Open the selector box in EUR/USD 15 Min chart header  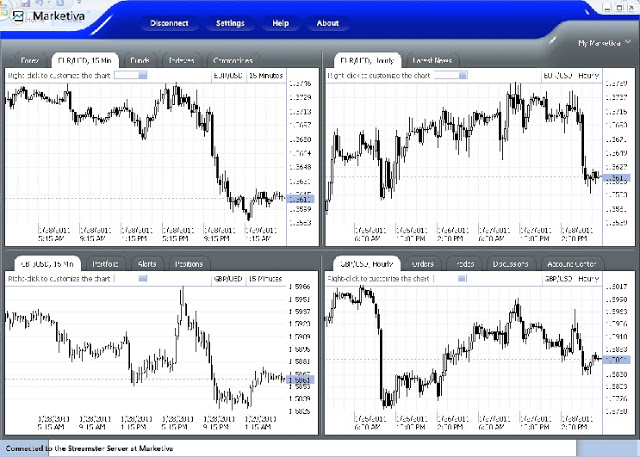130,75
